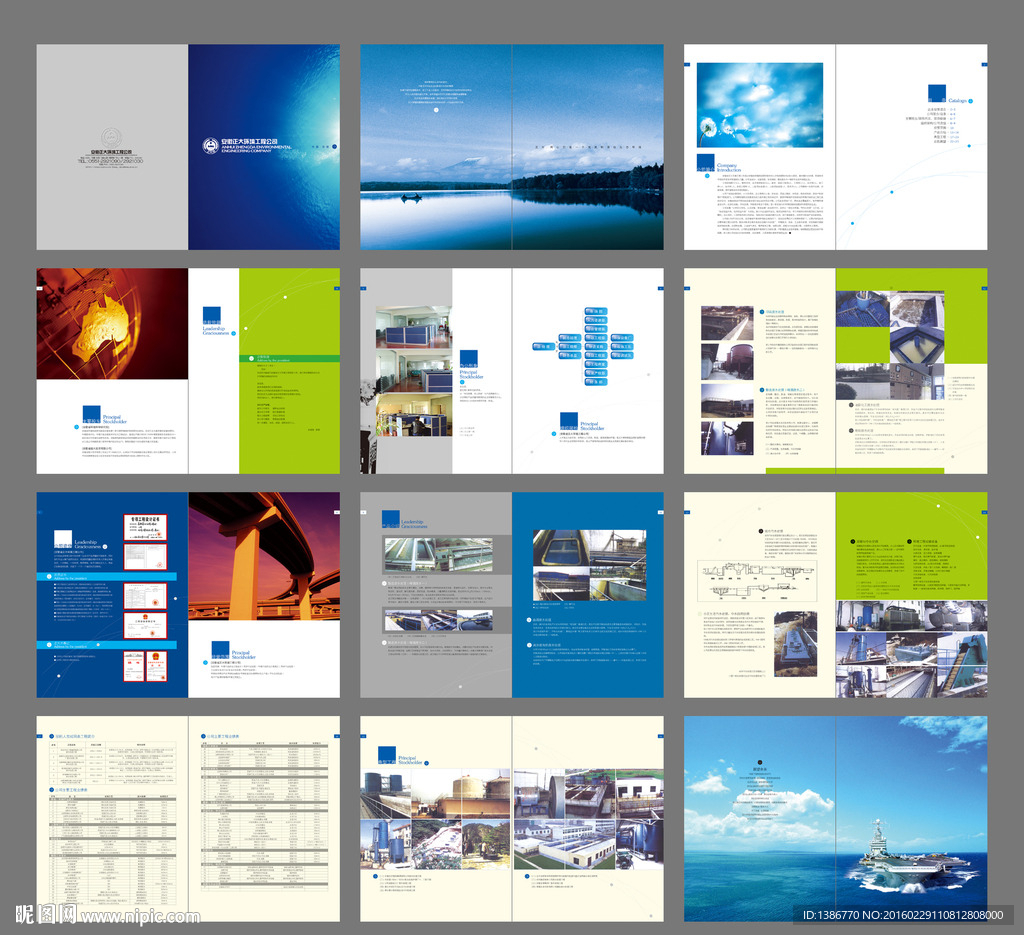Select the storage tanks photo grid spread

coord(511,819)
